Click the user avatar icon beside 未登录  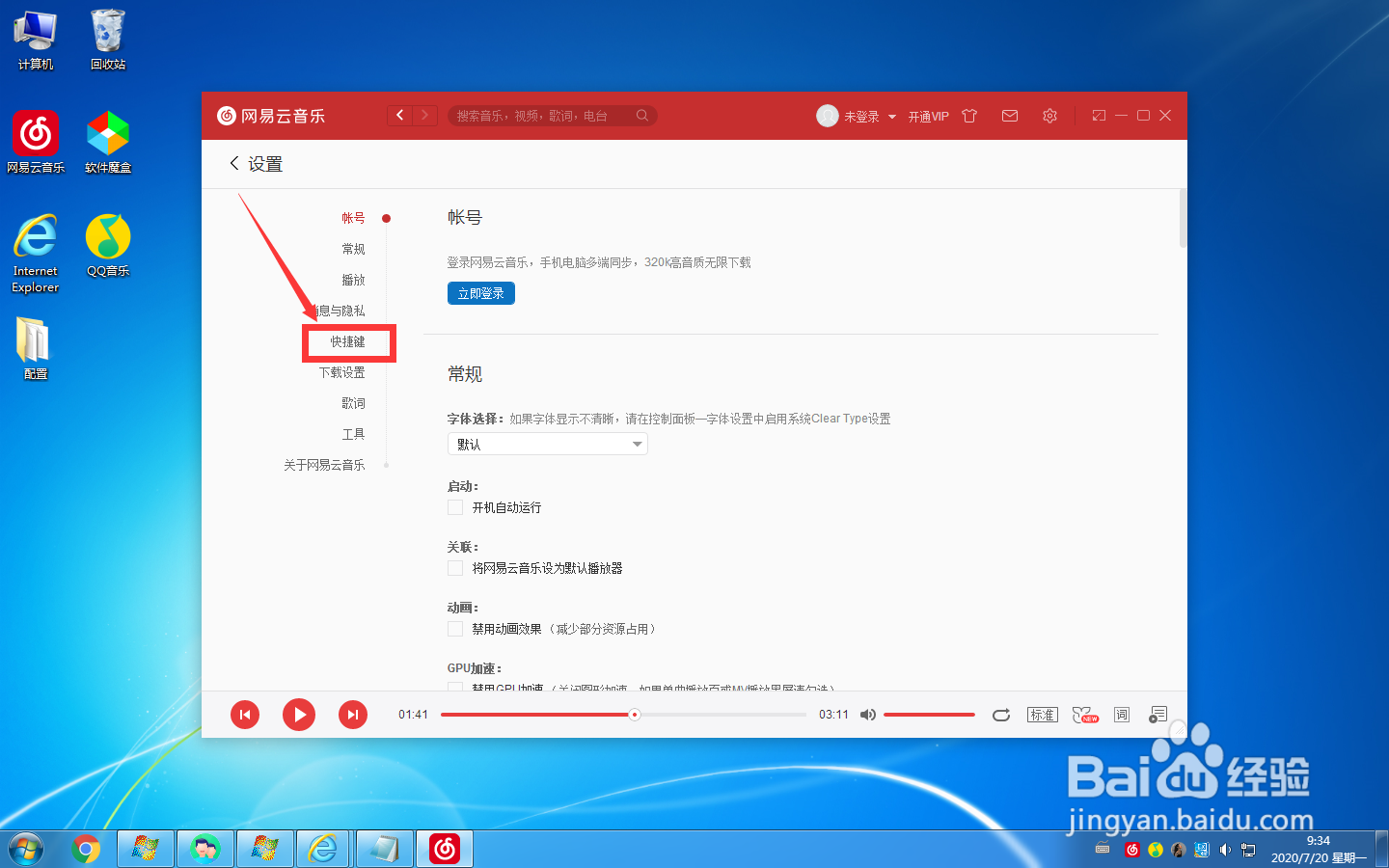(x=828, y=116)
